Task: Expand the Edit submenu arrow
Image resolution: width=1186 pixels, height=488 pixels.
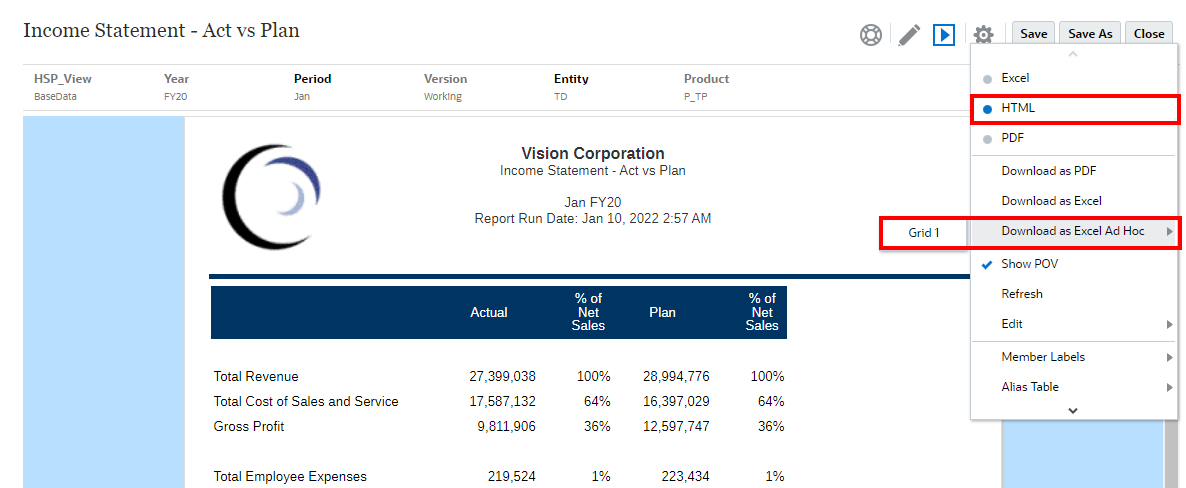Action: click(1169, 324)
